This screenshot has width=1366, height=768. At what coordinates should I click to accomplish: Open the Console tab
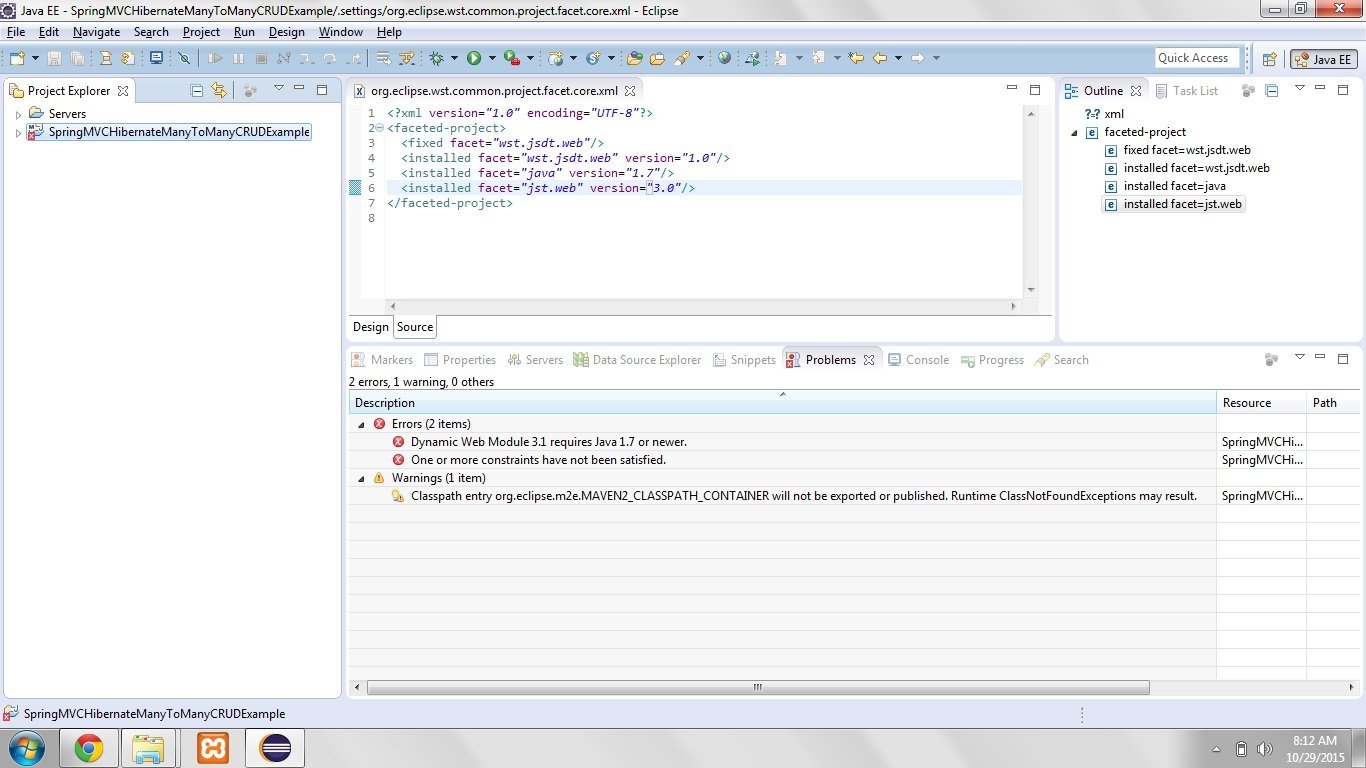click(x=918, y=360)
